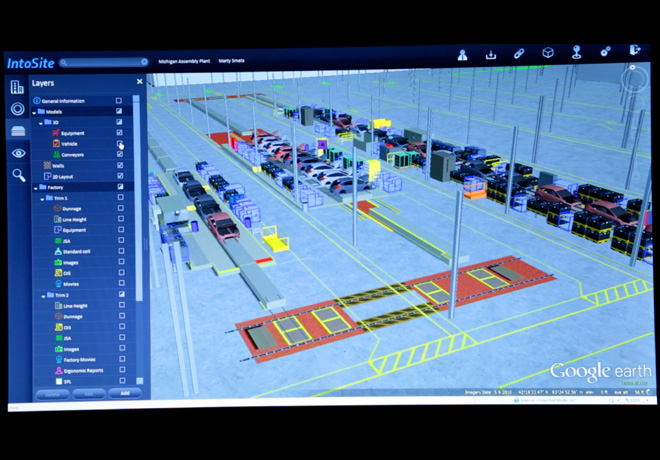Click the pink Ergonomic Reports icon
This screenshot has width=660, height=460.
(x=59, y=370)
